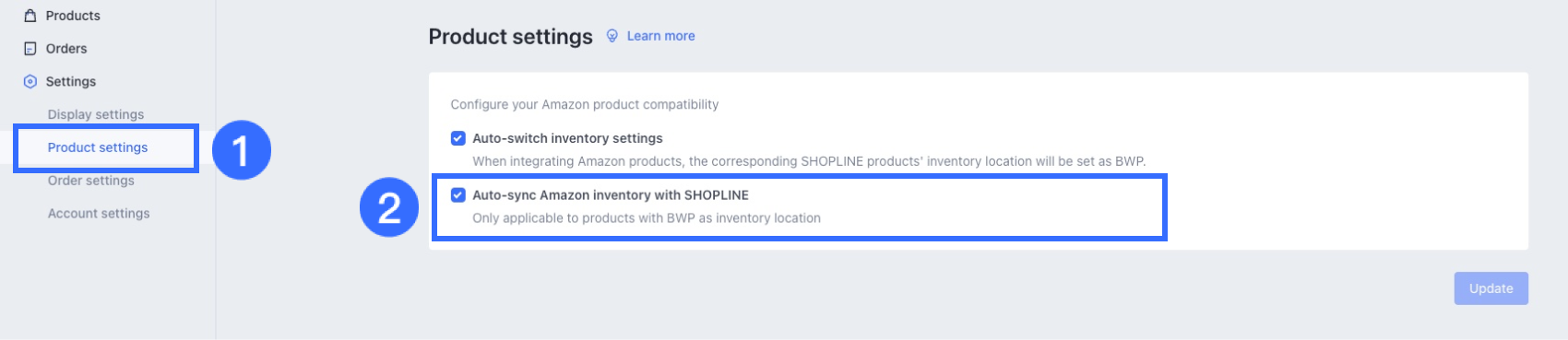Click the Products bag icon
Screen dimensions: 1568x340
pyautogui.click(x=30, y=16)
